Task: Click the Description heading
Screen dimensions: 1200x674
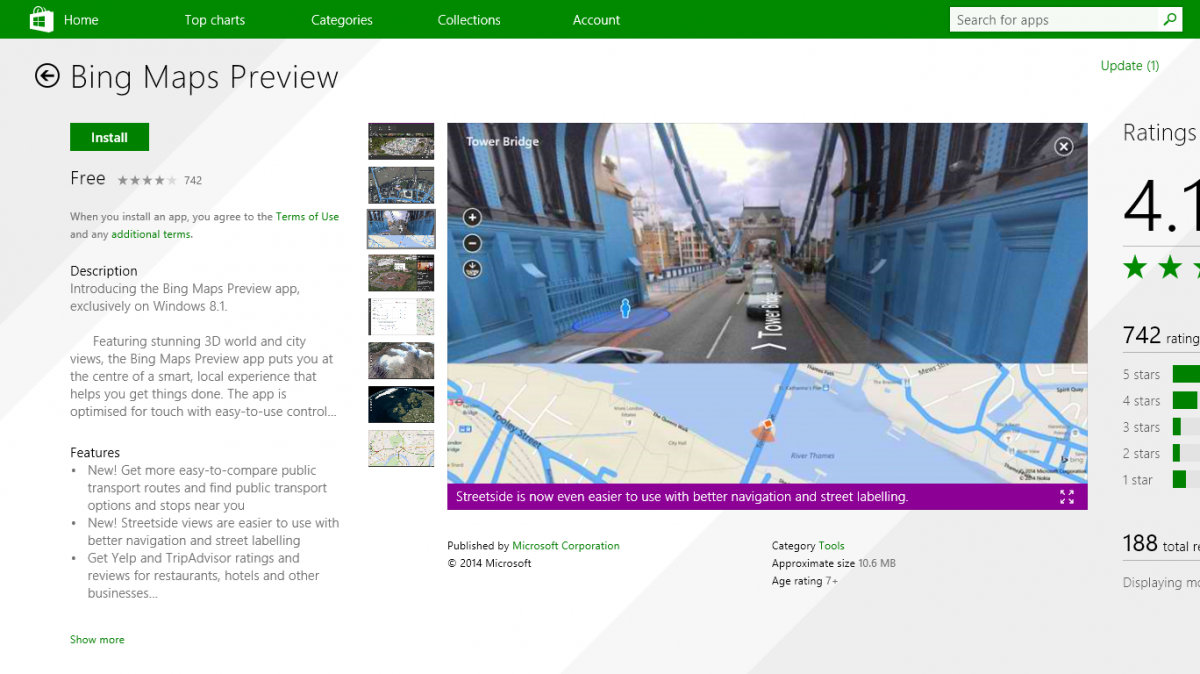Action: (104, 271)
